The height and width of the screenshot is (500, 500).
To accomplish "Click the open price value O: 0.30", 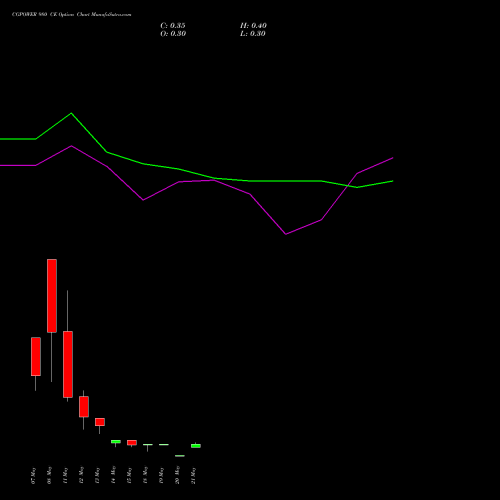I will [x=173, y=34].
